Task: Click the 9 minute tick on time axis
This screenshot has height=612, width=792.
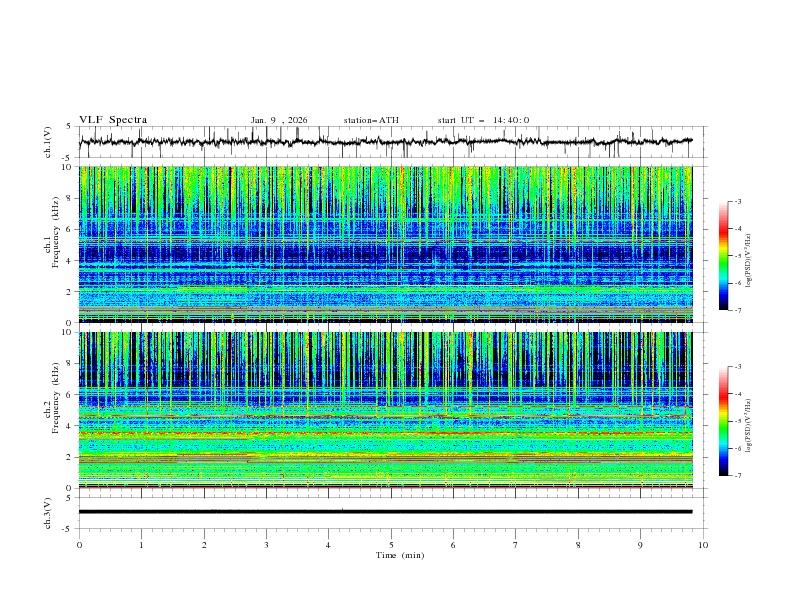Action: click(640, 545)
